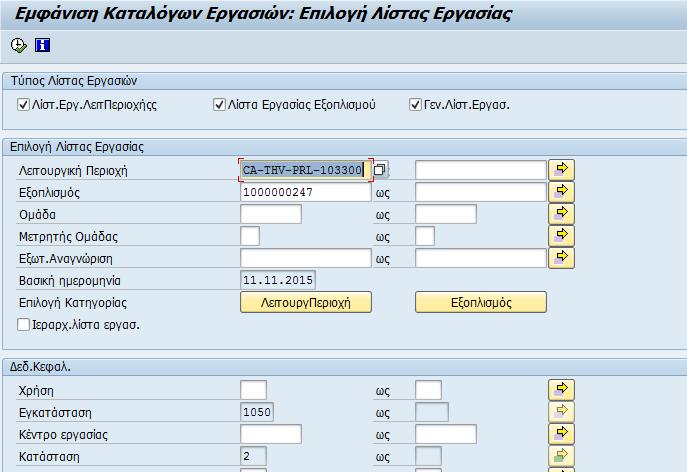Toggle Γεν.Λίστ.Εργασ. checkbox

(x=415, y=105)
